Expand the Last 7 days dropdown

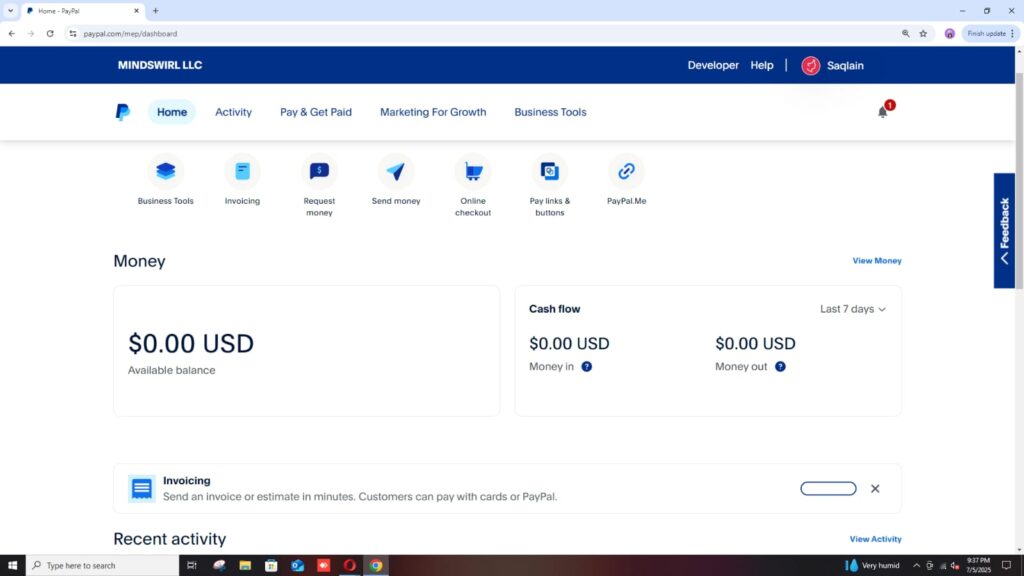click(853, 309)
